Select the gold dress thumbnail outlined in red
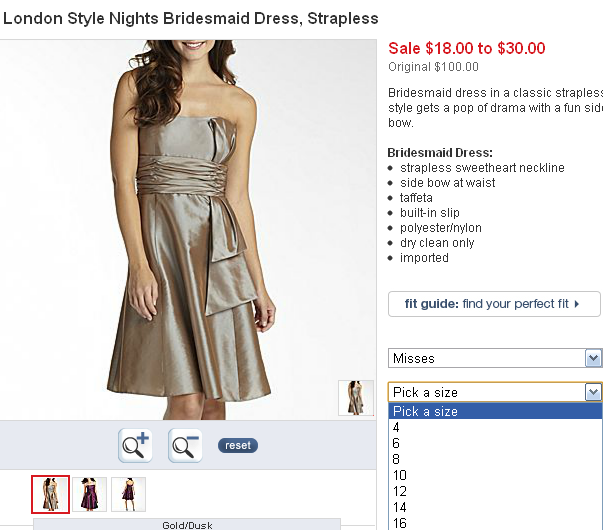 point(50,494)
